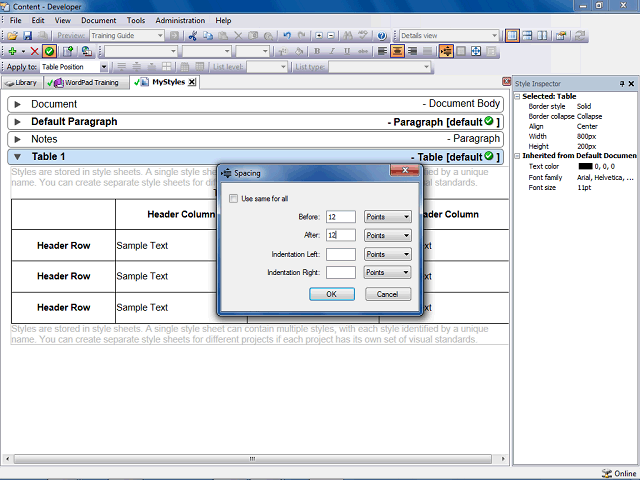Open the File menu

pos(16,20)
